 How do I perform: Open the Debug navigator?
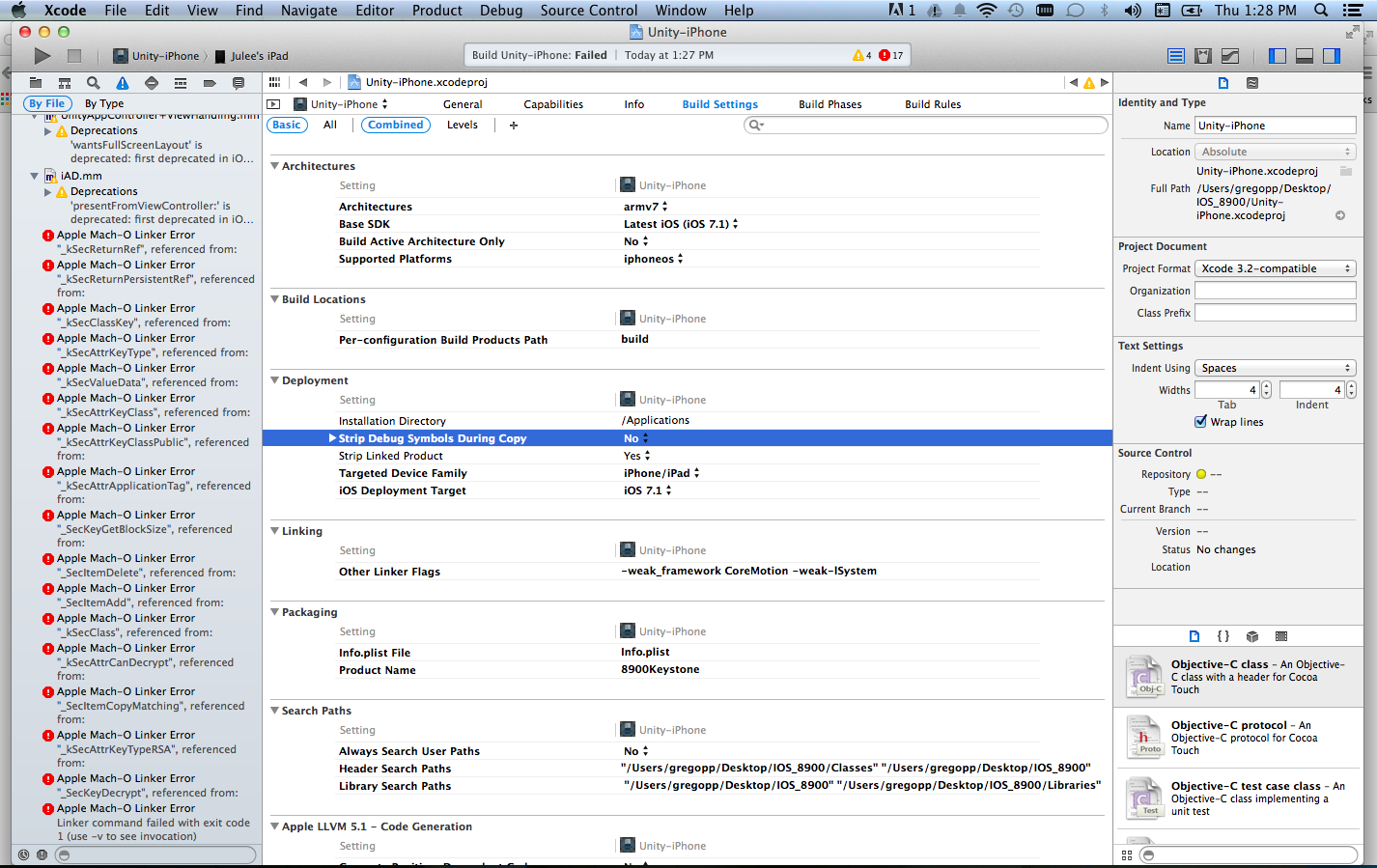point(181,83)
